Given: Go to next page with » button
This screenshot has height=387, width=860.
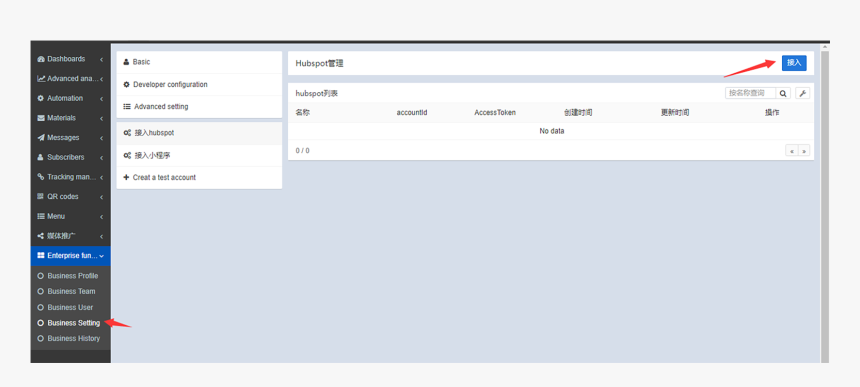Looking at the screenshot, I should click(x=804, y=151).
